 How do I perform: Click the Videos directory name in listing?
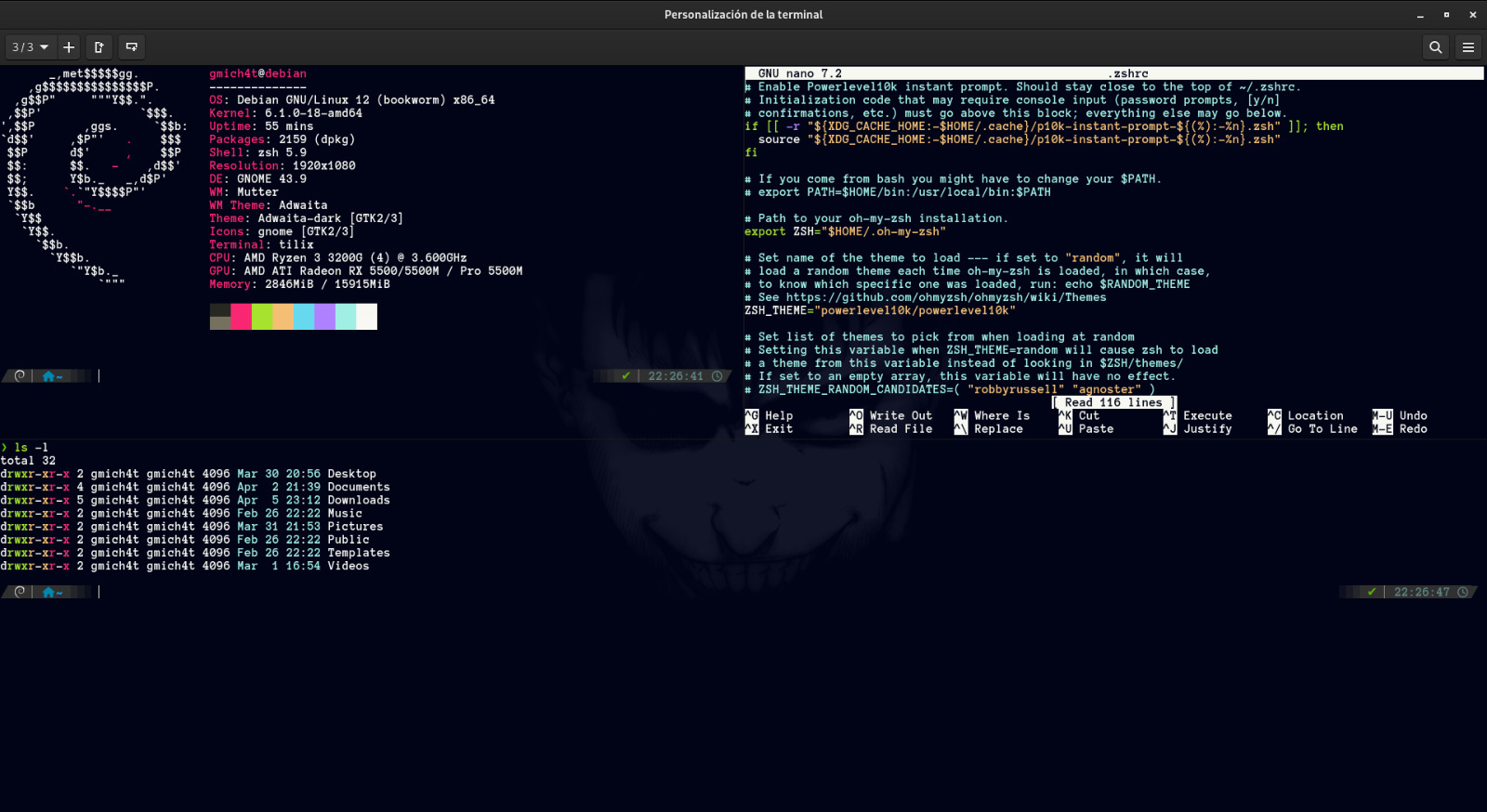(349, 566)
